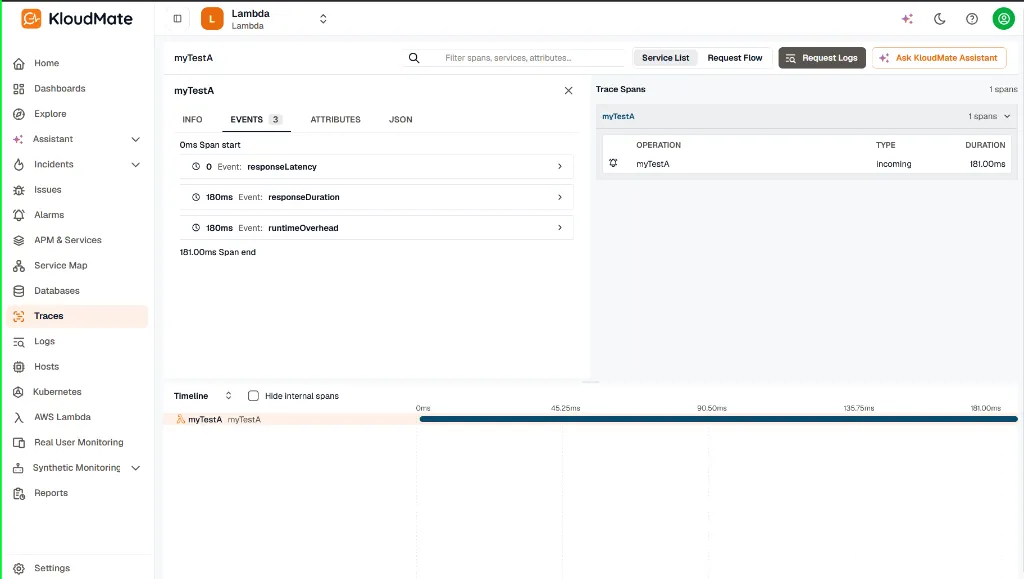Open Logs icon in sidebar
Screen dimensions: 1024x579
point(19,341)
